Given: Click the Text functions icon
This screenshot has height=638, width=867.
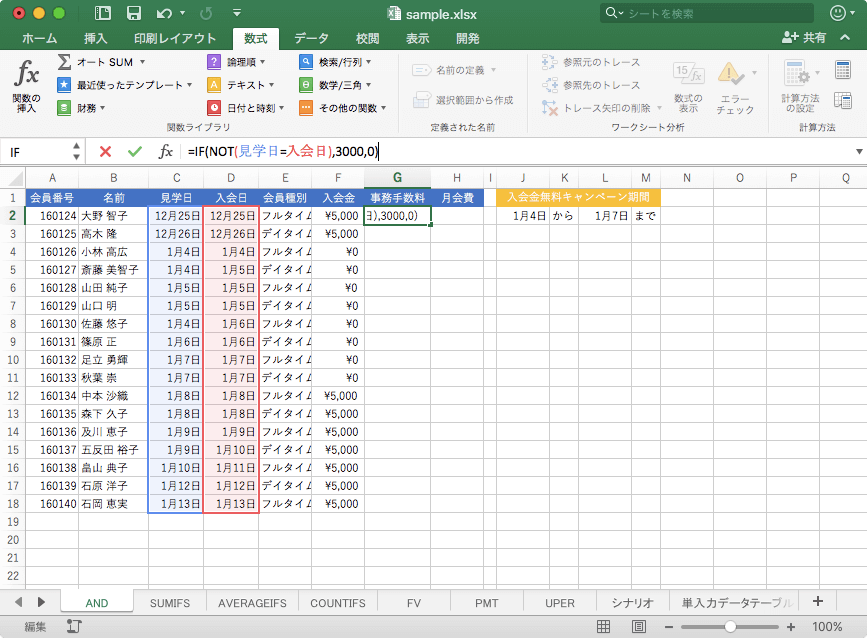Looking at the screenshot, I should [213, 85].
